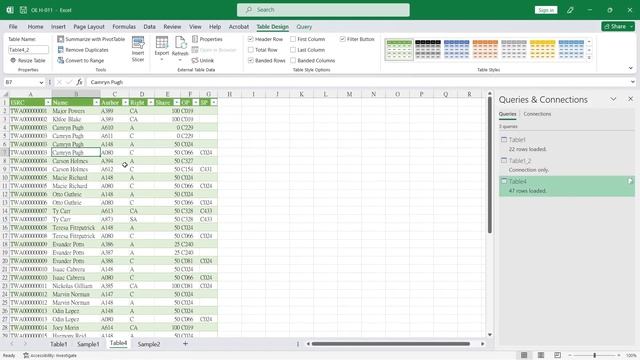Click the Excel app icon
640x360 pixels.
point(10,10)
